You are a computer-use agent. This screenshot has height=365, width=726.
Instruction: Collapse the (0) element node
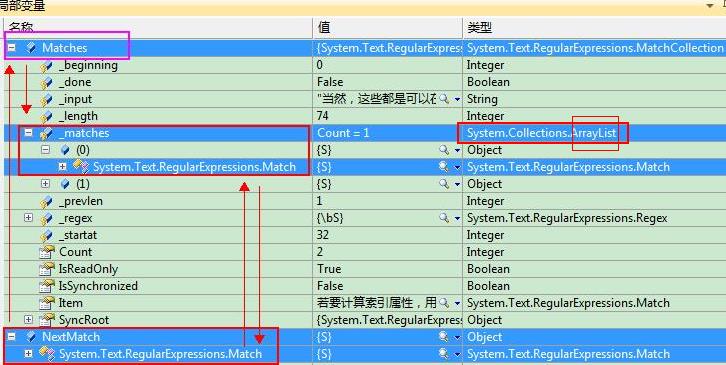(x=45, y=150)
